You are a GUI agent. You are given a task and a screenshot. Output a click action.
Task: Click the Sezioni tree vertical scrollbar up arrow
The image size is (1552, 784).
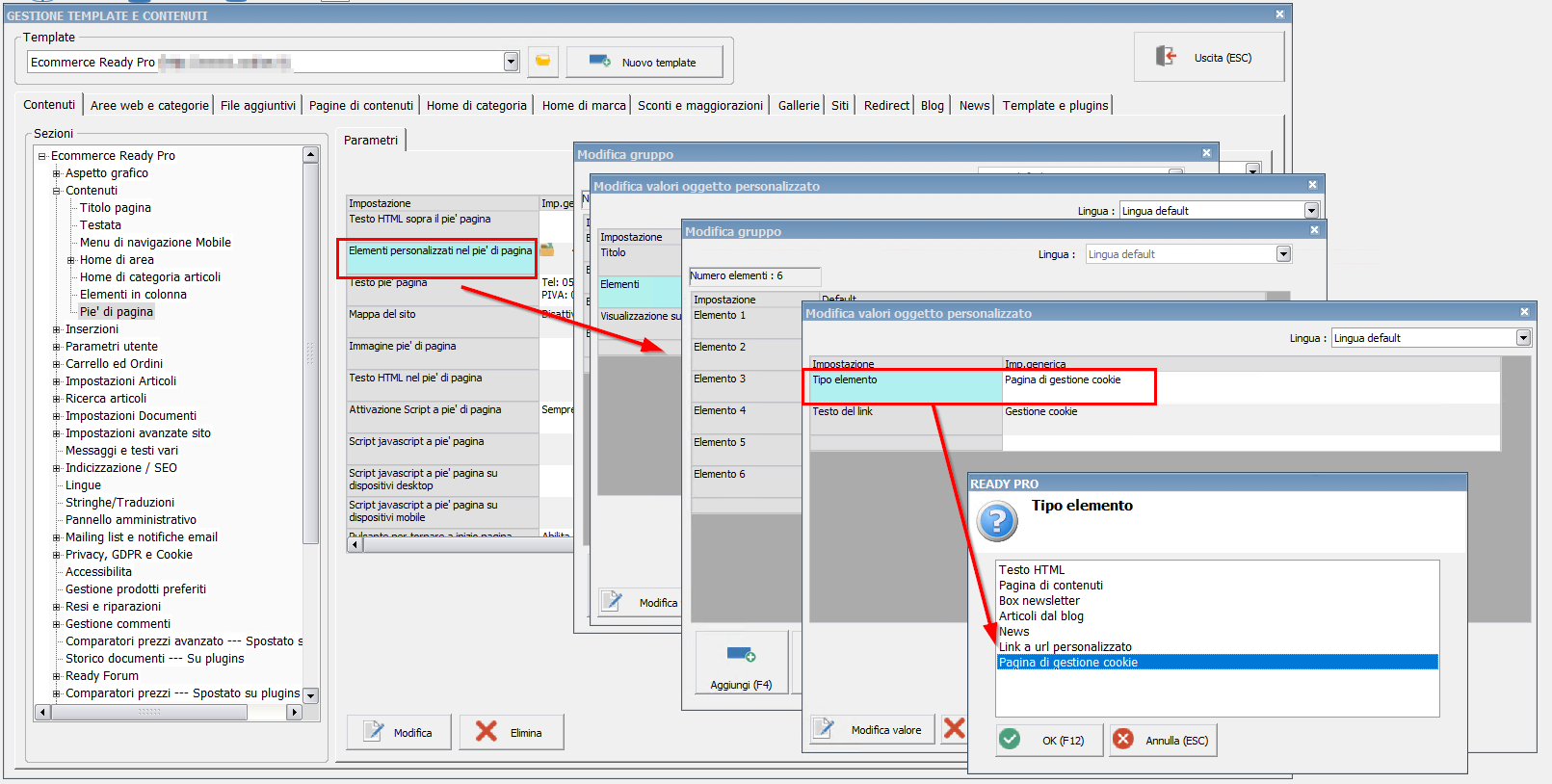click(310, 155)
